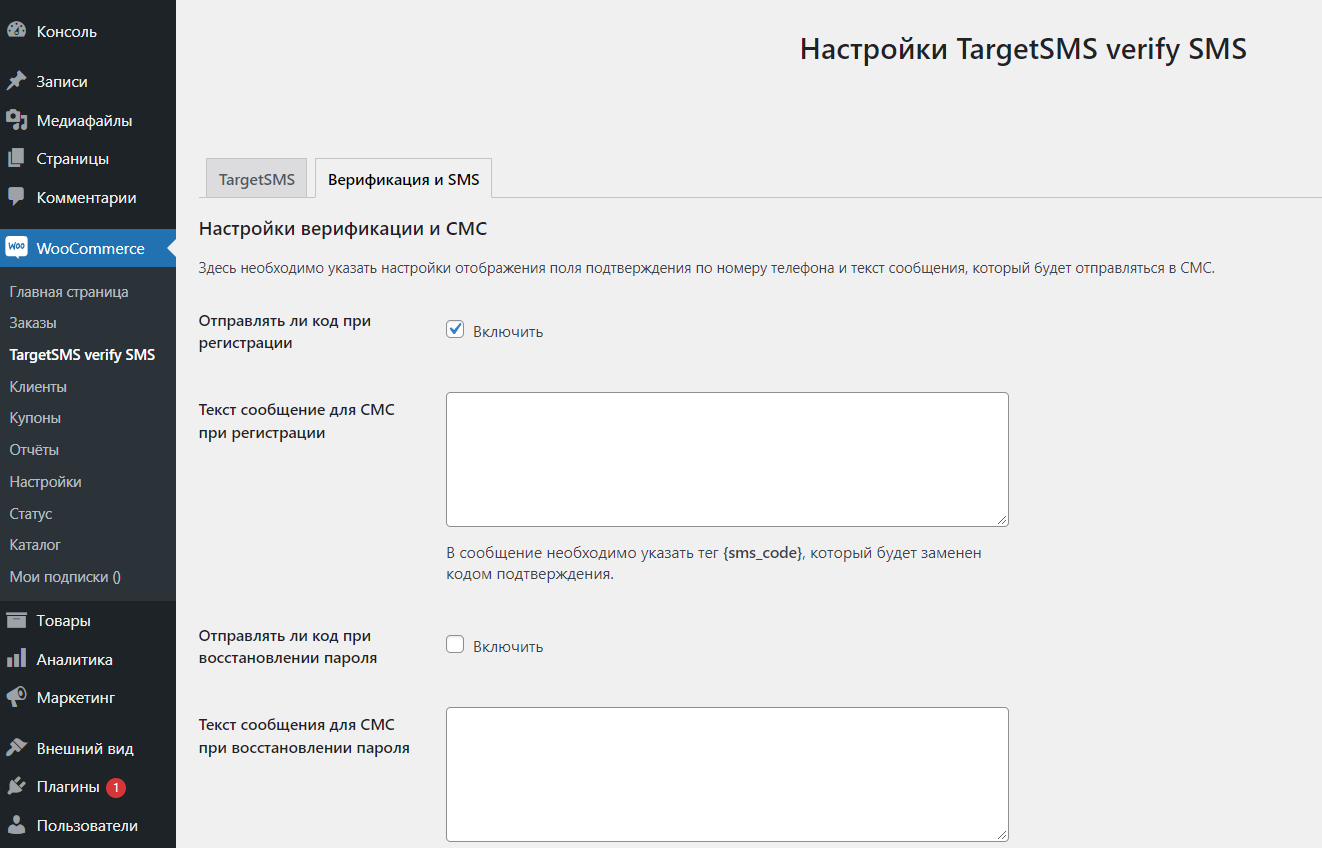Open Заказы submenu link
The width and height of the screenshot is (1322, 848).
pos(33,323)
